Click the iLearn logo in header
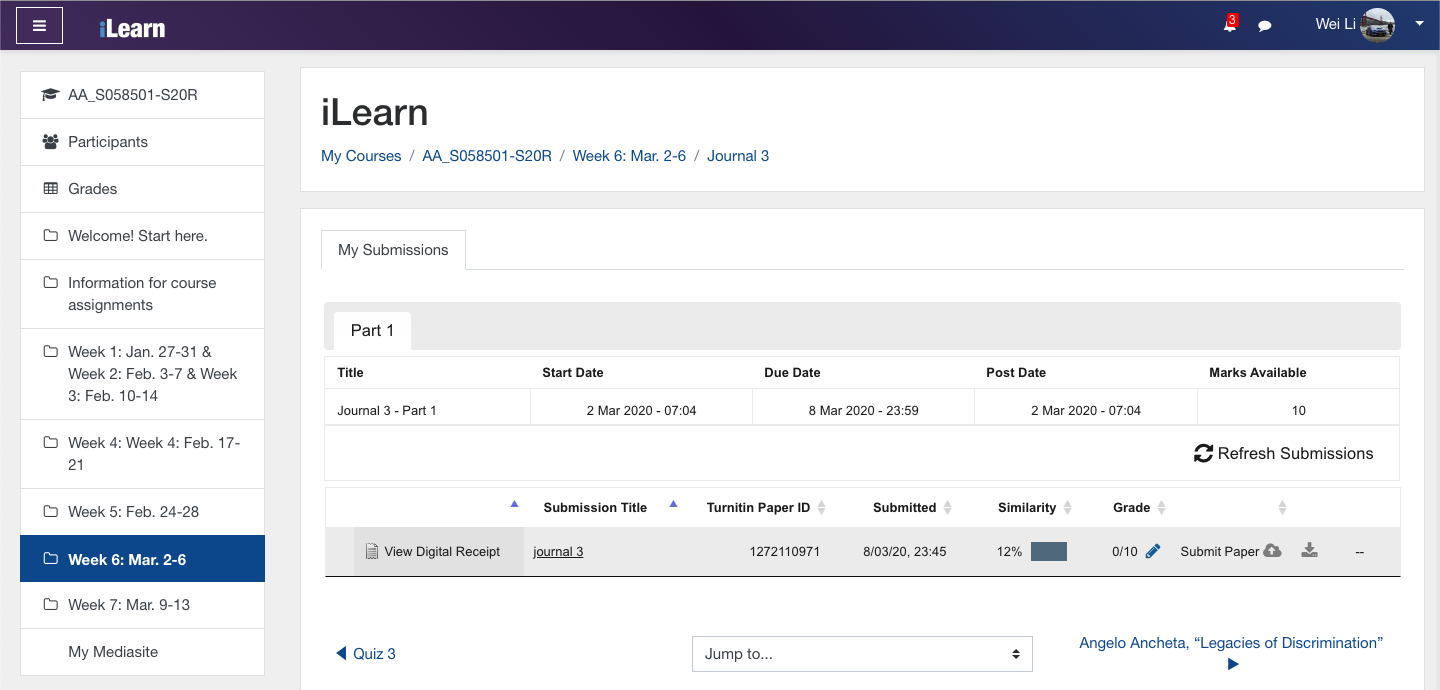1440x690 pixels. pos(132,28)
